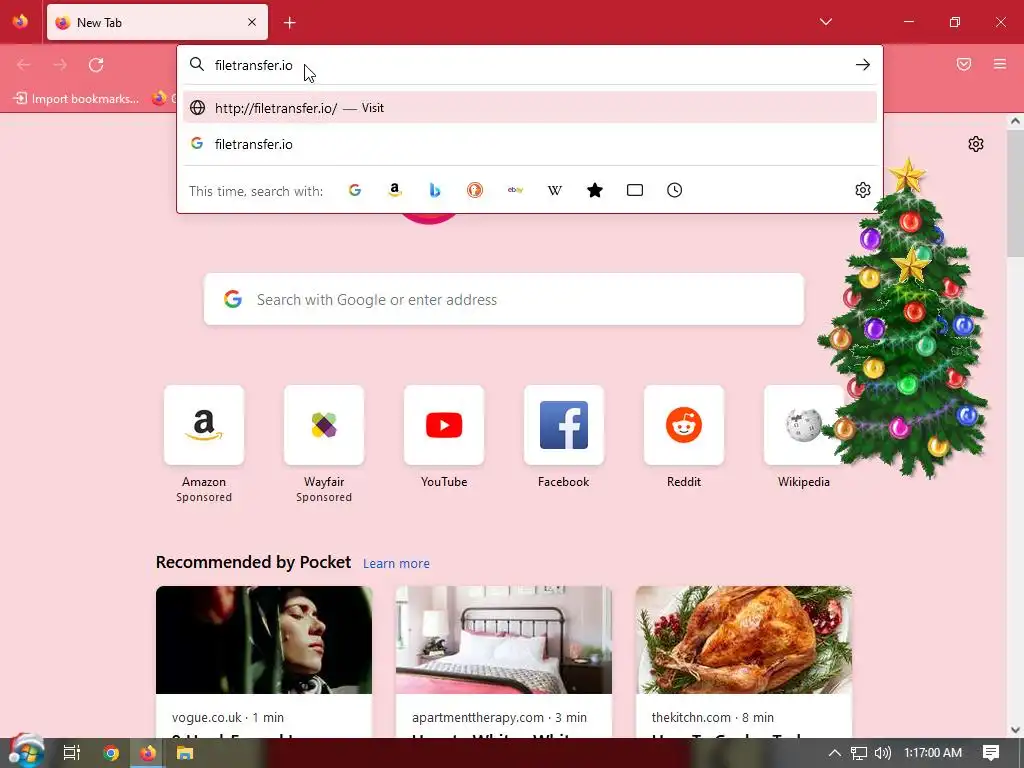Select the http://filetransfer.io/ Visit suggestion
Screen dimensions: 1024x768
pyautogui.click(x=530, y=108)
